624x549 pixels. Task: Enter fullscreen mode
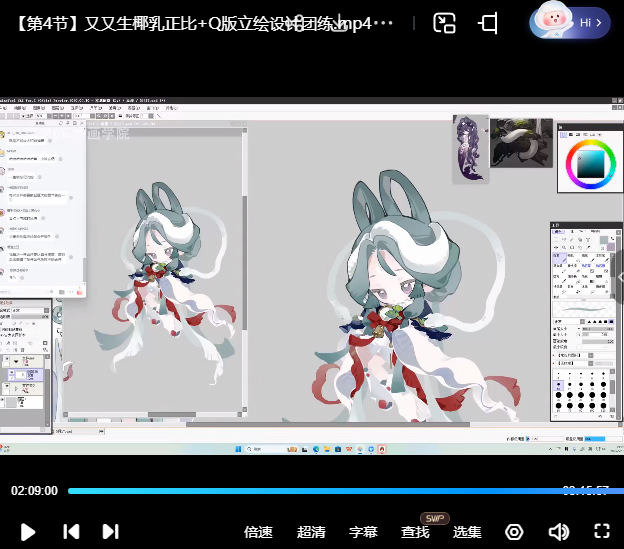pos(602,532)
